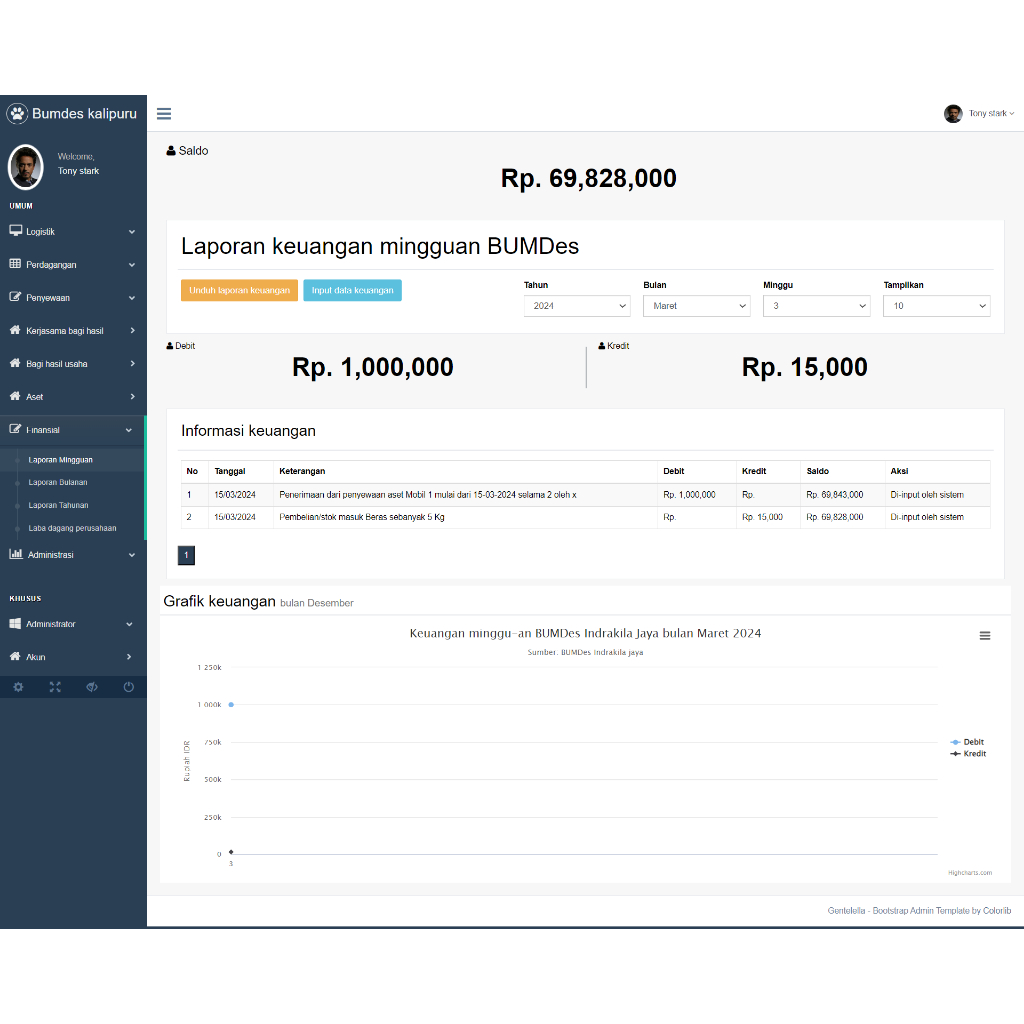Screen dimensions: 1024x1024
Task: Open the Tampilkan entries dropdown
Action: [x=937, y=306]
